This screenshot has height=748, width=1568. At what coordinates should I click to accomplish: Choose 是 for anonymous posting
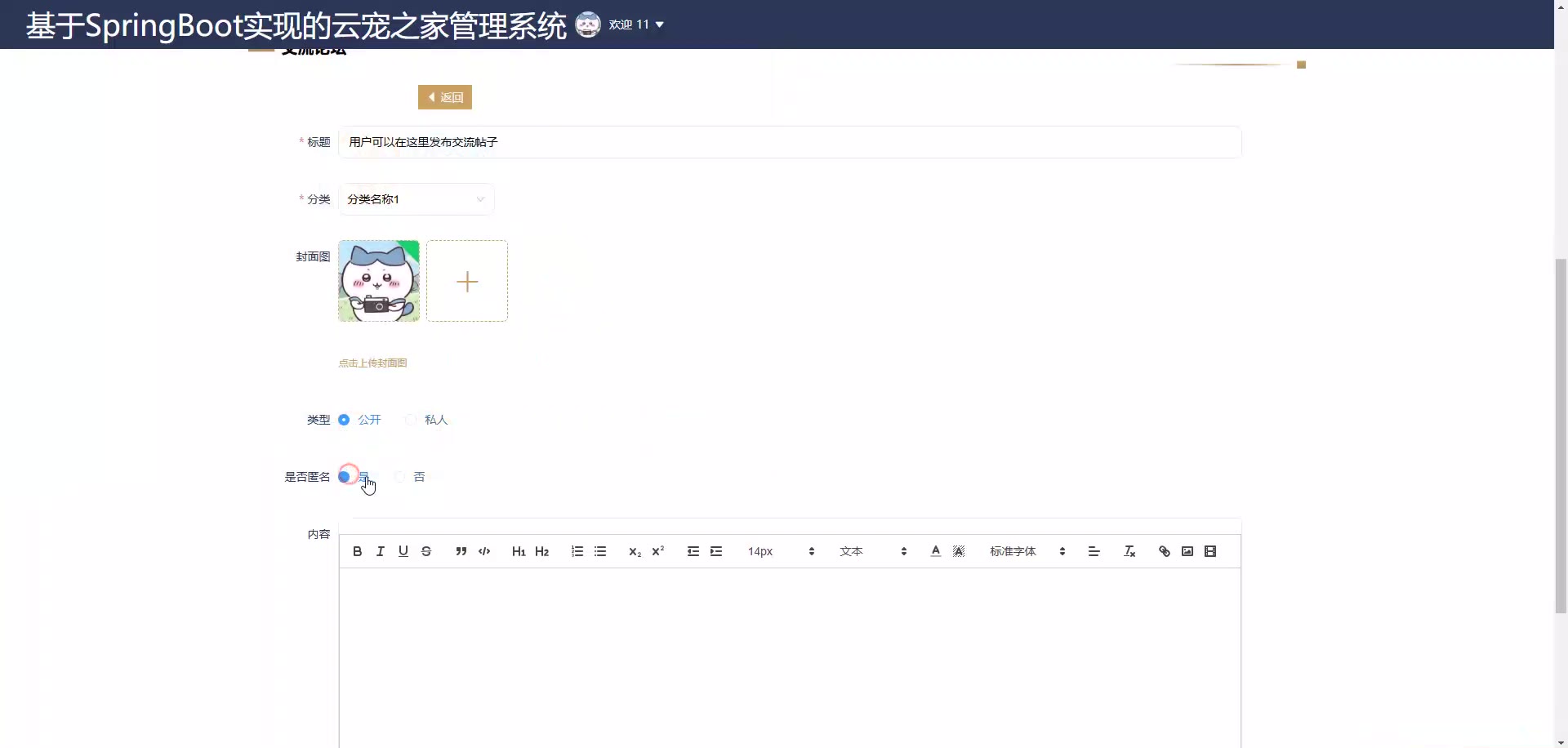[344, 477]
